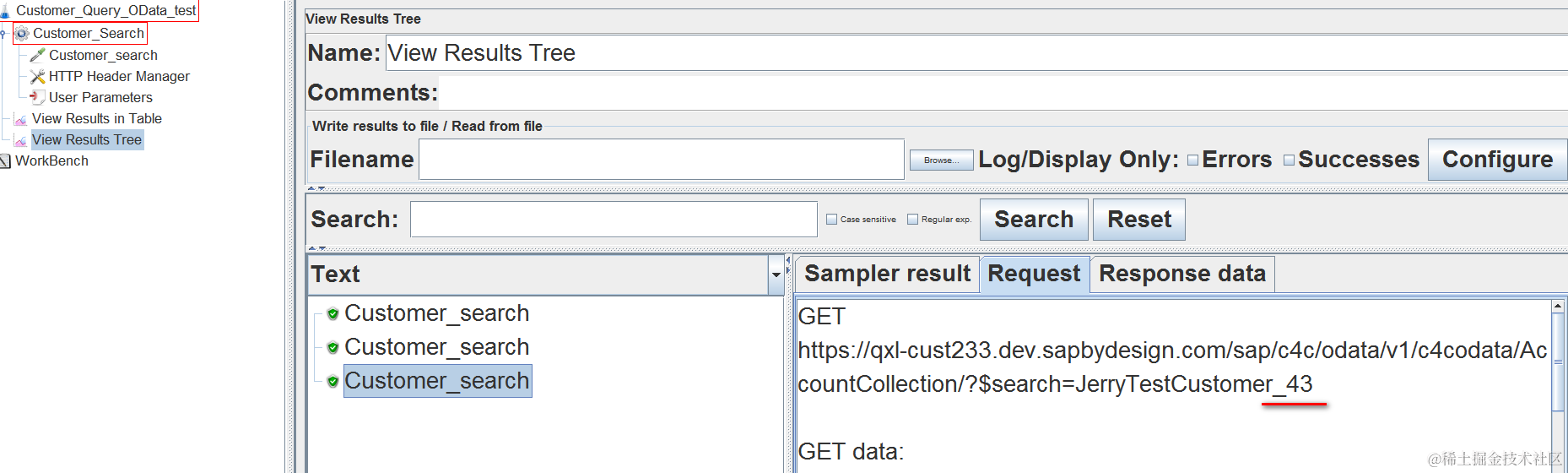Select the View Results Tree node
Screen dimensions: 1568x473
pyautogui.click(x=87, y=139)
